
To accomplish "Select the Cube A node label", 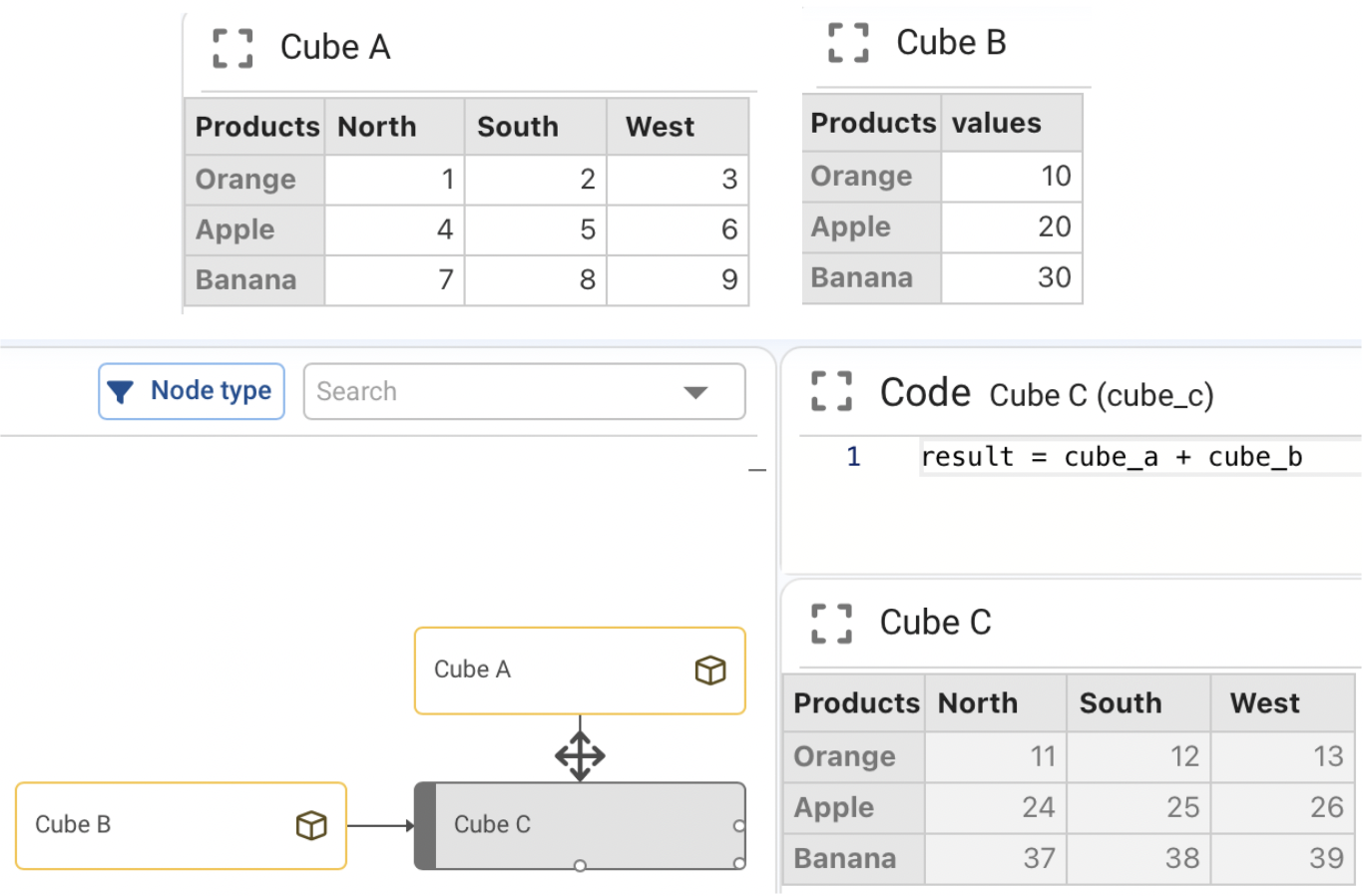I will tap(472, 670).
